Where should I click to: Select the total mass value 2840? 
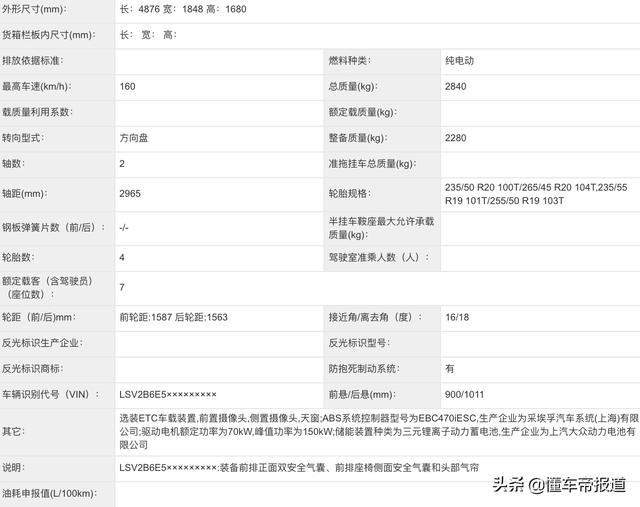tap(456, 86)
